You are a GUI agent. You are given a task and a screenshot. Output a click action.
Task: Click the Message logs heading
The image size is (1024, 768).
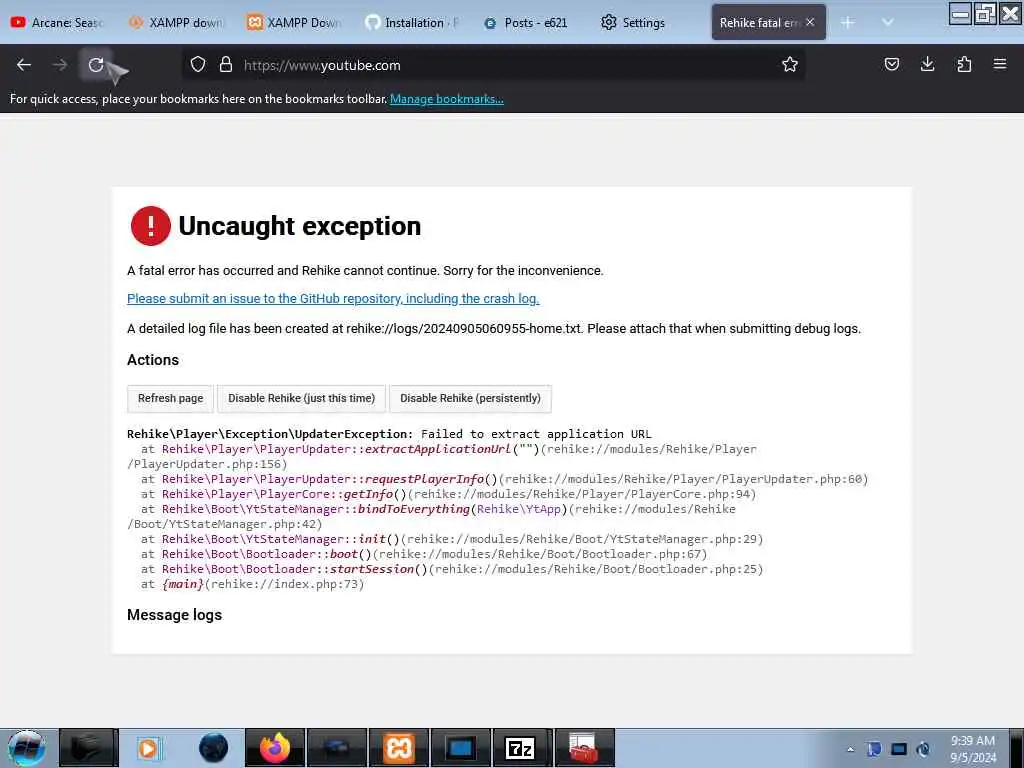(x=174, y=615)
